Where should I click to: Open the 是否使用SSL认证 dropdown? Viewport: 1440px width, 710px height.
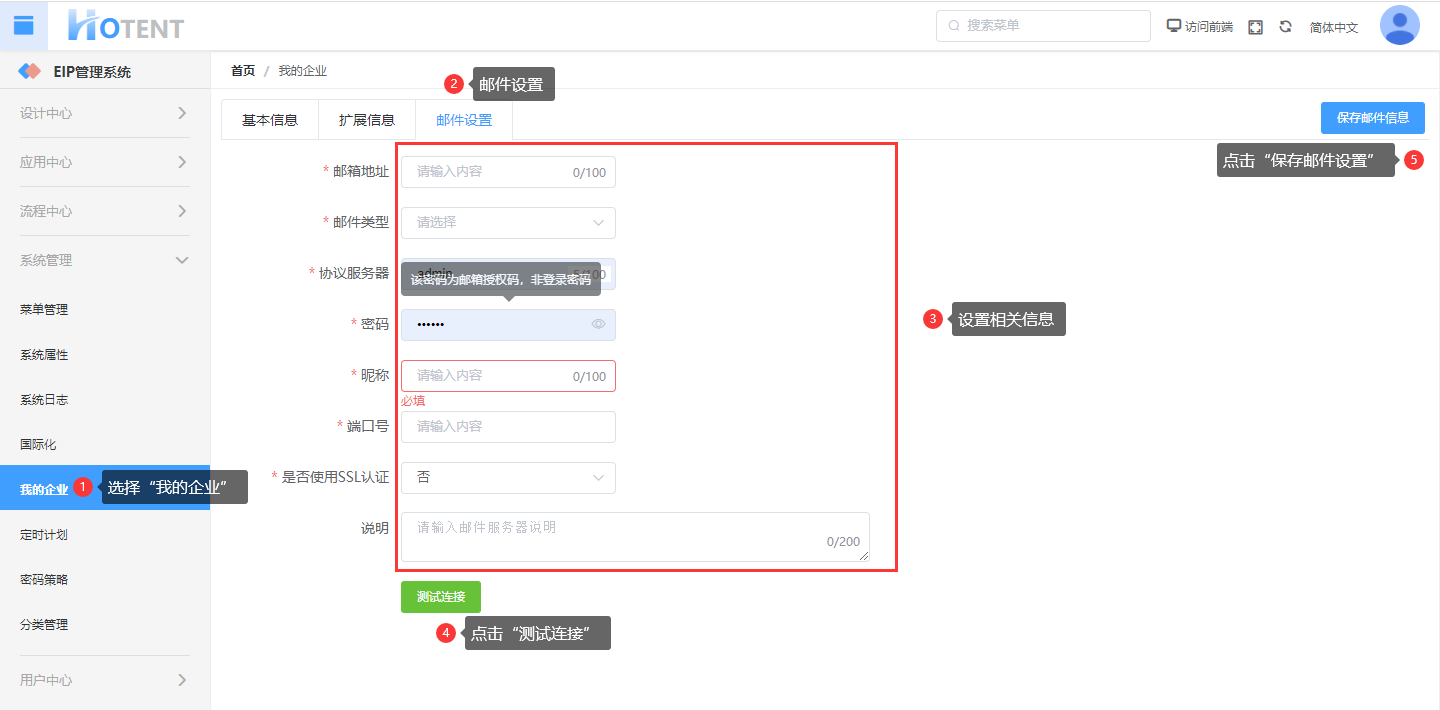click(508, 477)
